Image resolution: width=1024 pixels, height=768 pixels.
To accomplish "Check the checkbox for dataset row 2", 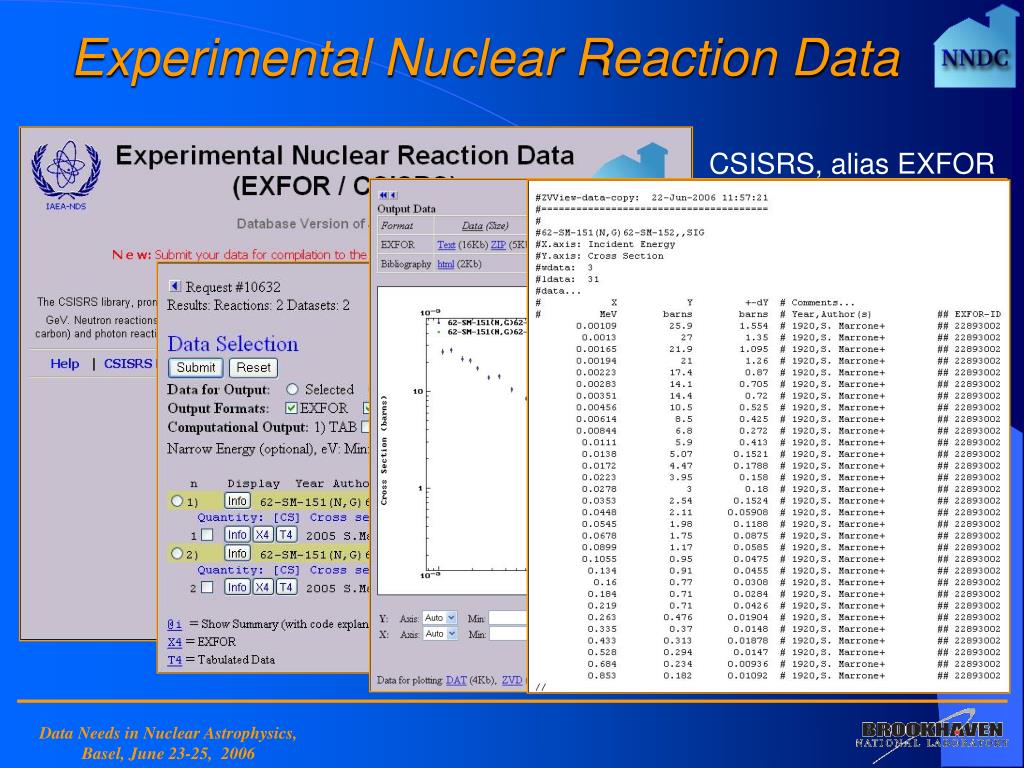I will point(207,587).
